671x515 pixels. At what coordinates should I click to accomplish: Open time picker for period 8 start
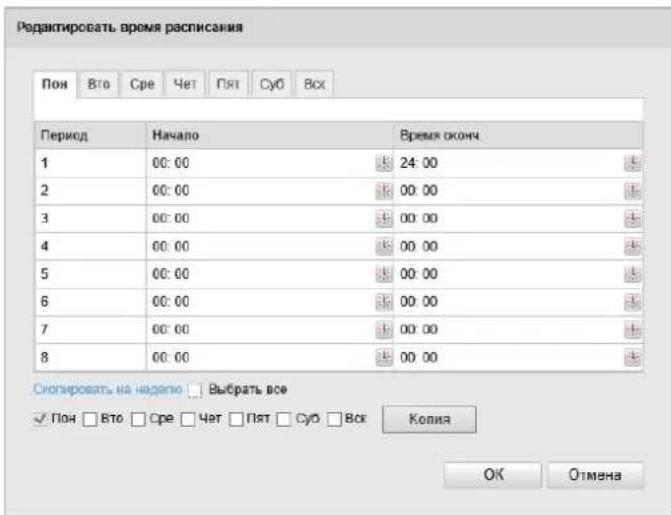pos(384,357)
